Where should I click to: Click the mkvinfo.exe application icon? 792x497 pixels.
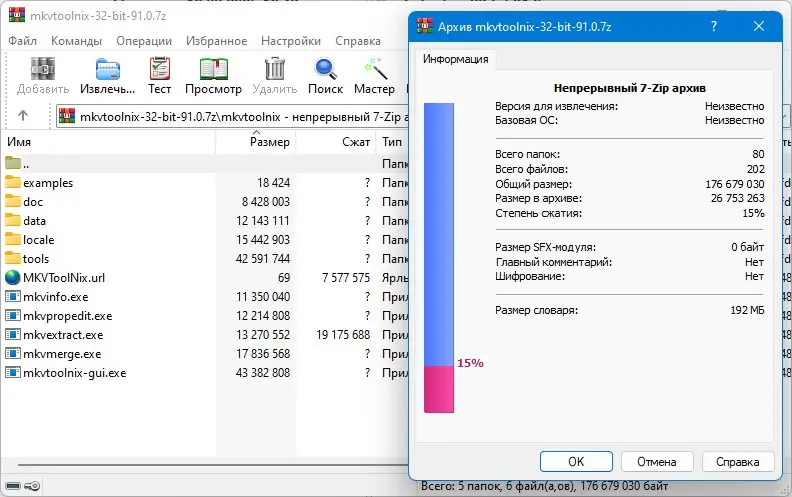[13, 296]
